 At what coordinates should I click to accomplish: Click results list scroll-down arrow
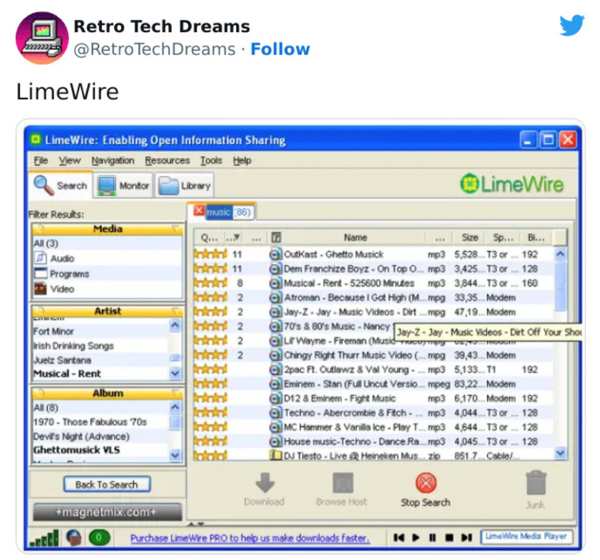(561, 453)
